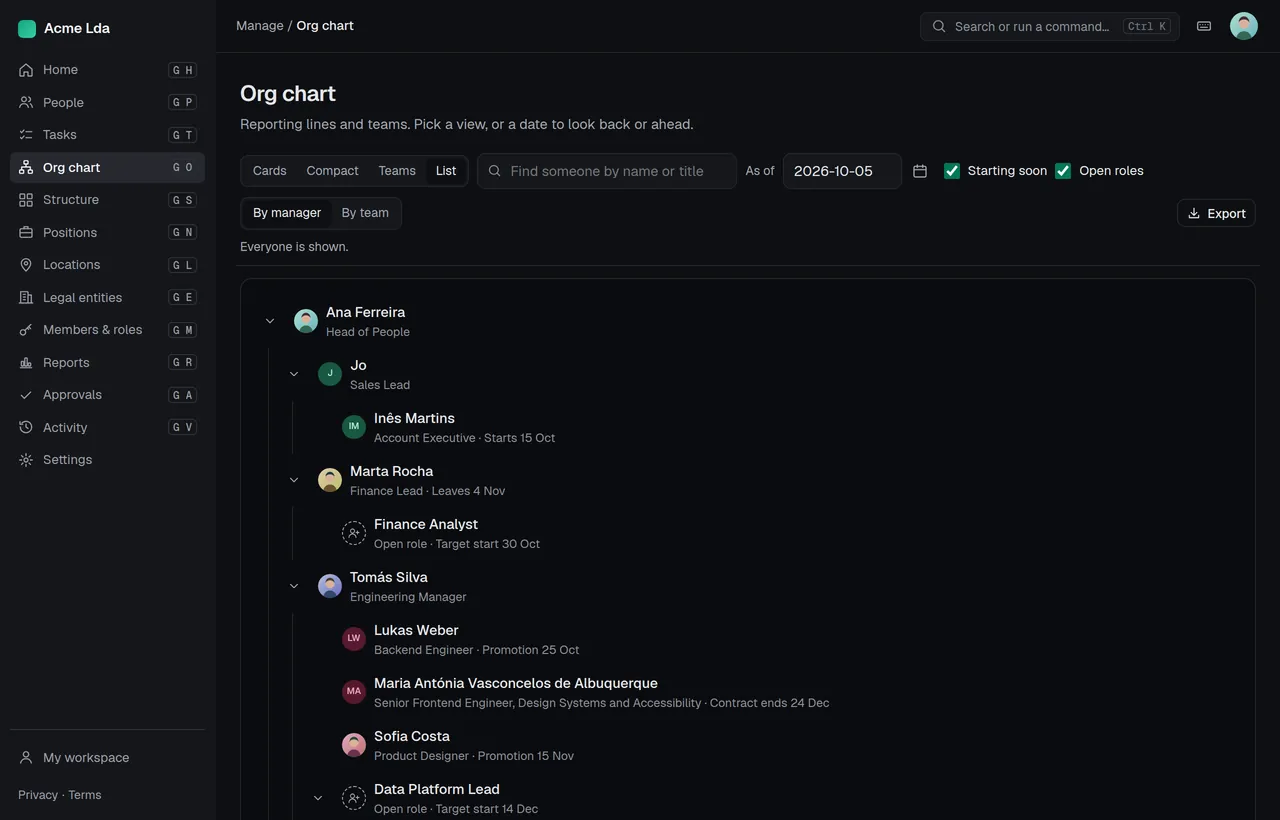Select By manager grouping

pyautogui.click(x=287, y=213)
